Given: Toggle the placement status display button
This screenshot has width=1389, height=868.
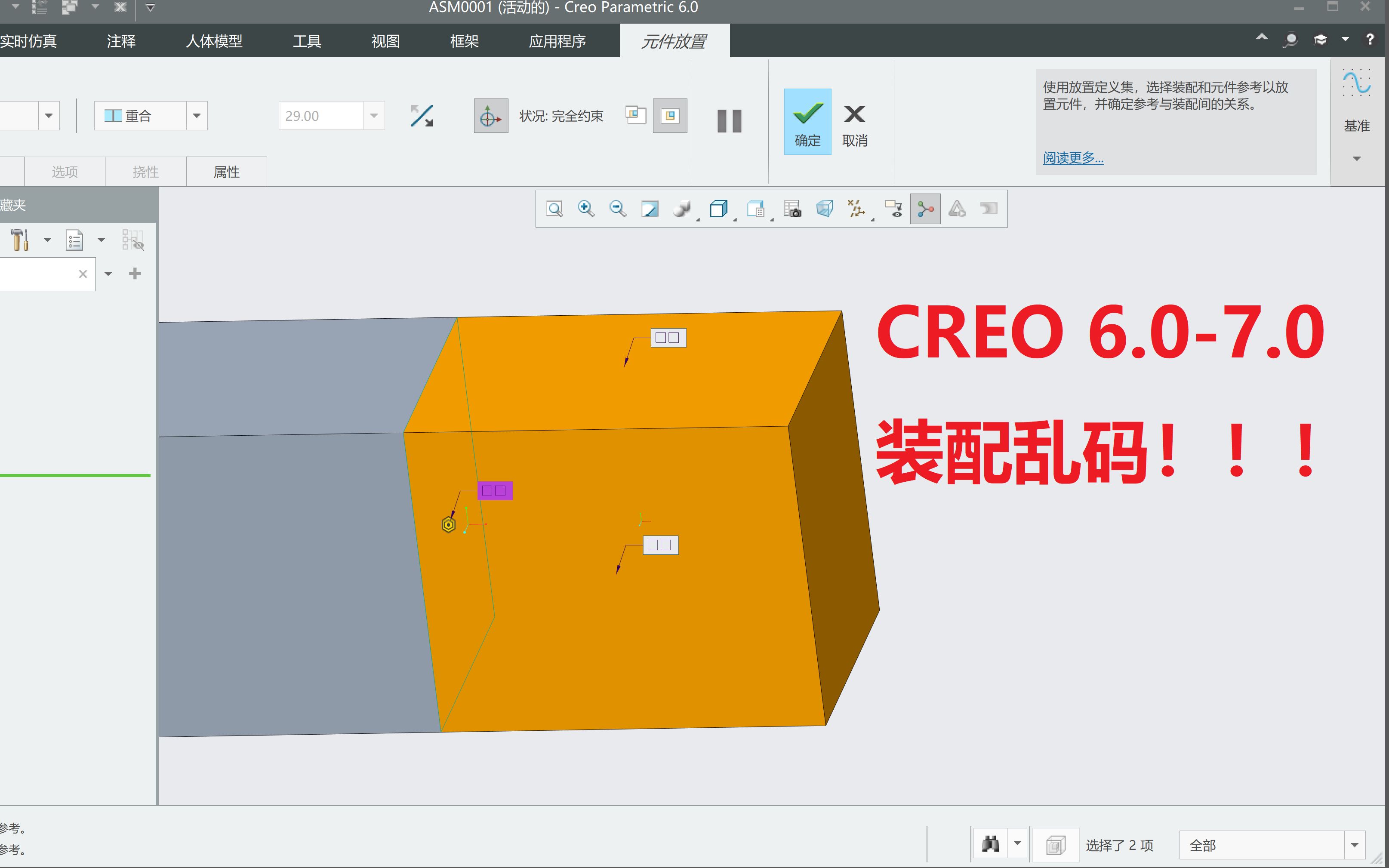Looking at the screenshot, I should coord(670,115).
